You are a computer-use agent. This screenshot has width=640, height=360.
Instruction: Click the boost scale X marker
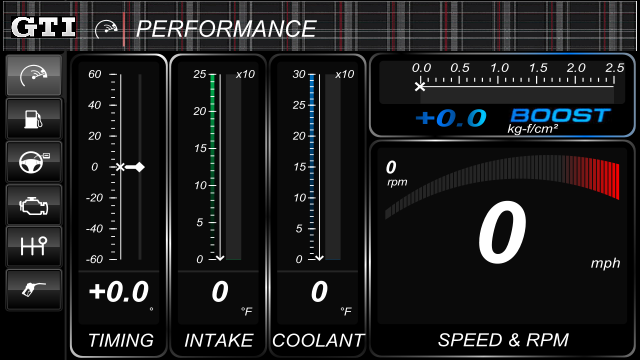[420, 86]
